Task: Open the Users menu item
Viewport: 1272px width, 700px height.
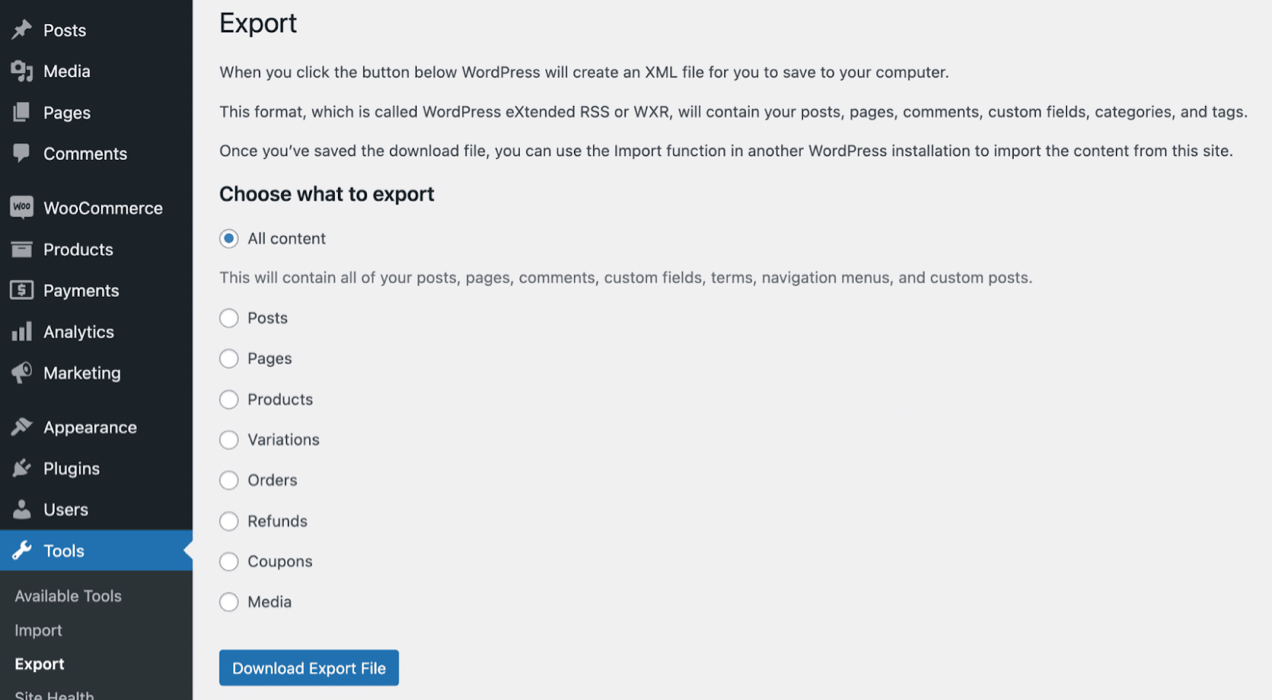Action: [96, 509]
